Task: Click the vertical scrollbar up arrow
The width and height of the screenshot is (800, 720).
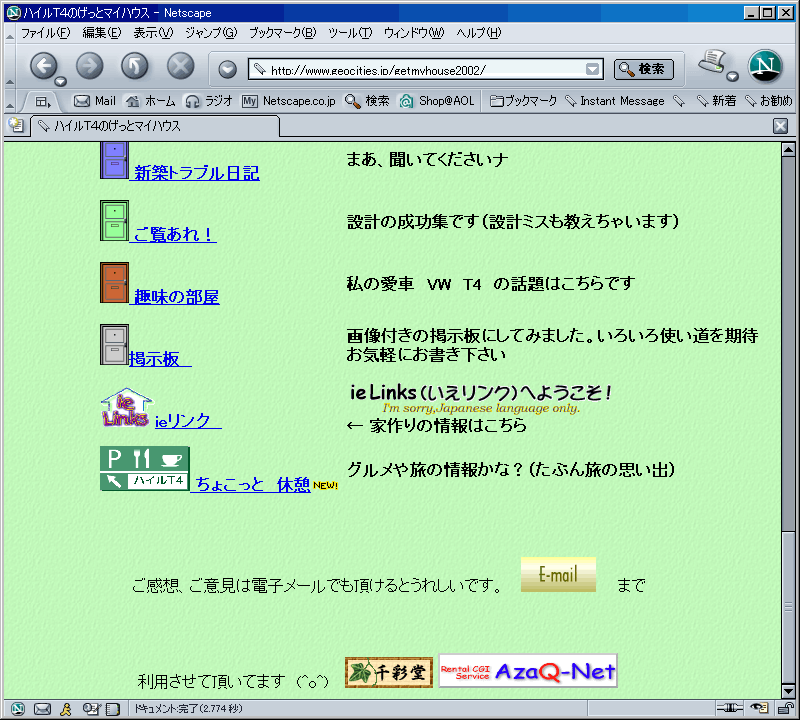Action: pos(788,150)
